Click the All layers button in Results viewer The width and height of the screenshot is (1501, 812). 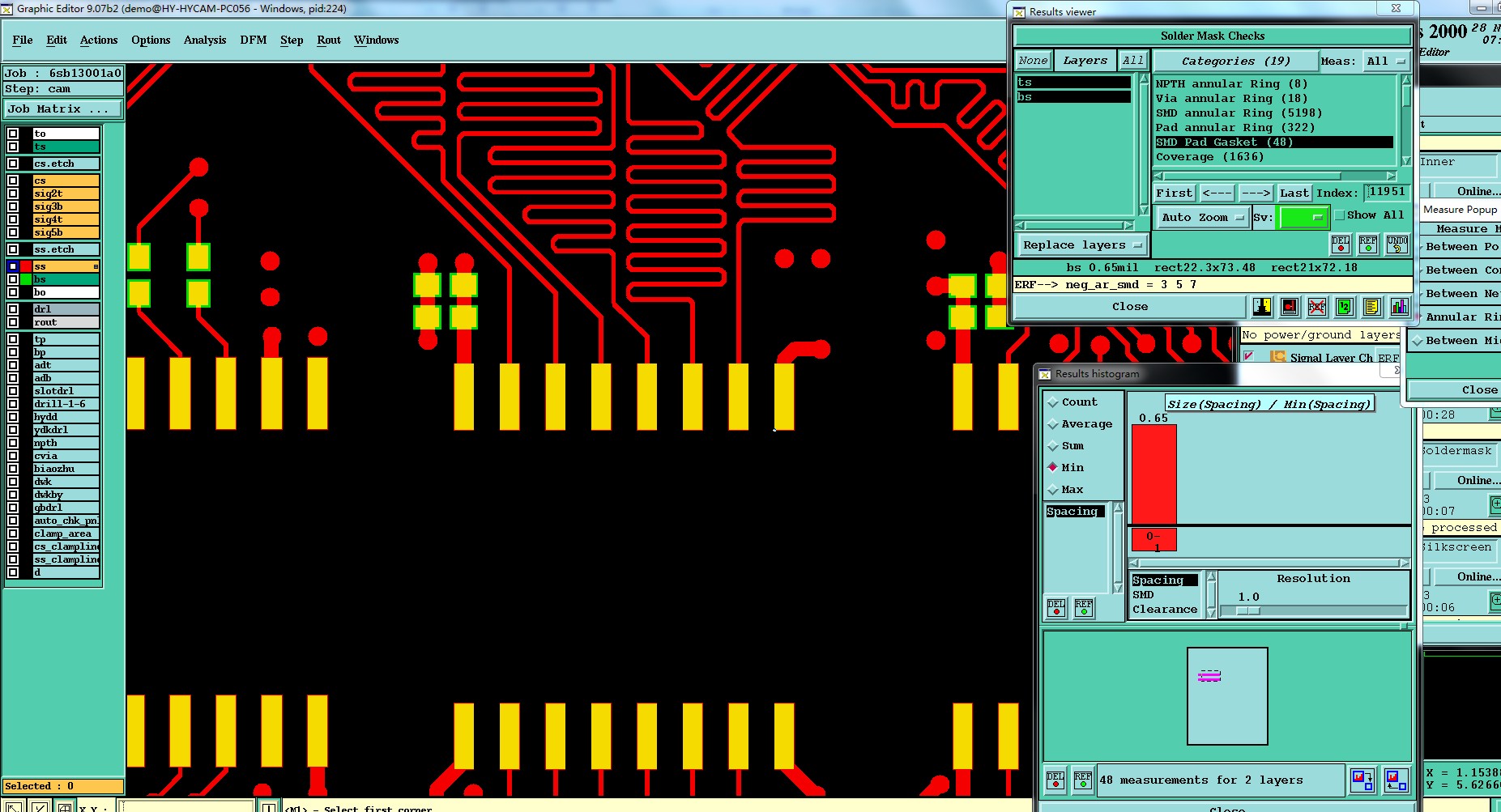click(x=1133, y=61)
